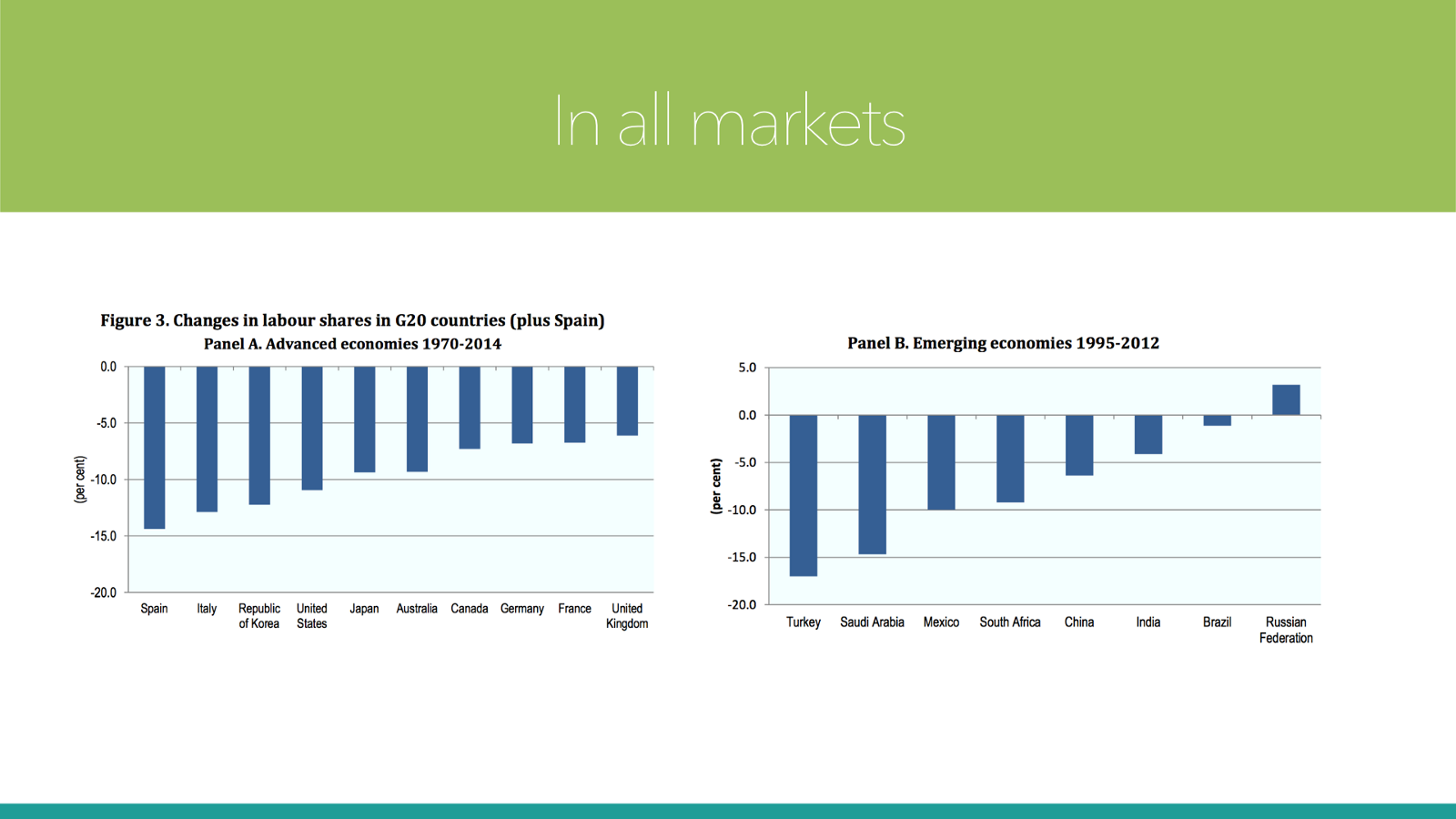Image resolution: width=1456 pixels, height=819 pixels.
Task: Click the 0.0 tick label in Panel A
Action: [108, 367]
